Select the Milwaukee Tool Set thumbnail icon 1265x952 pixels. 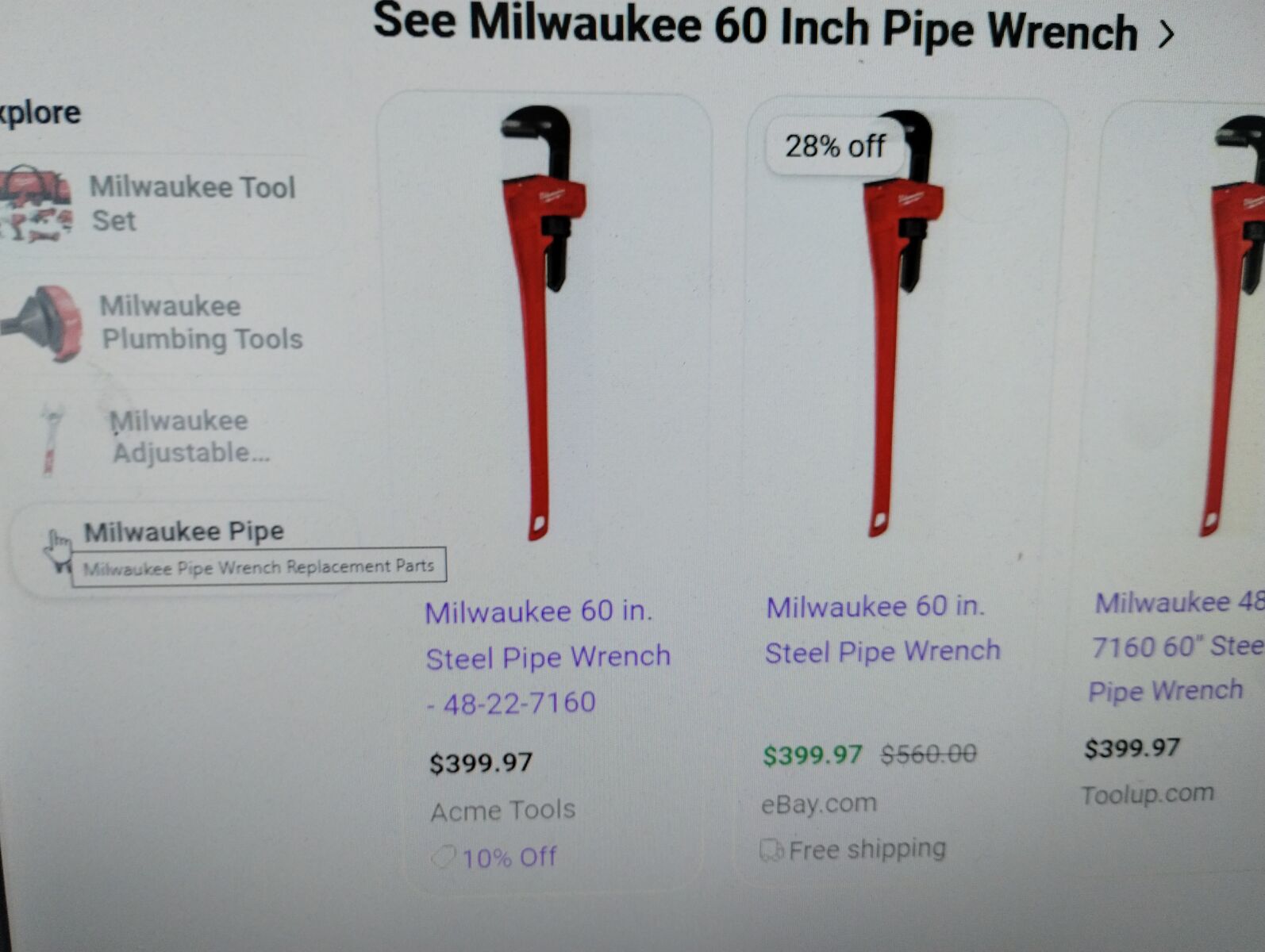click(37, 204)
